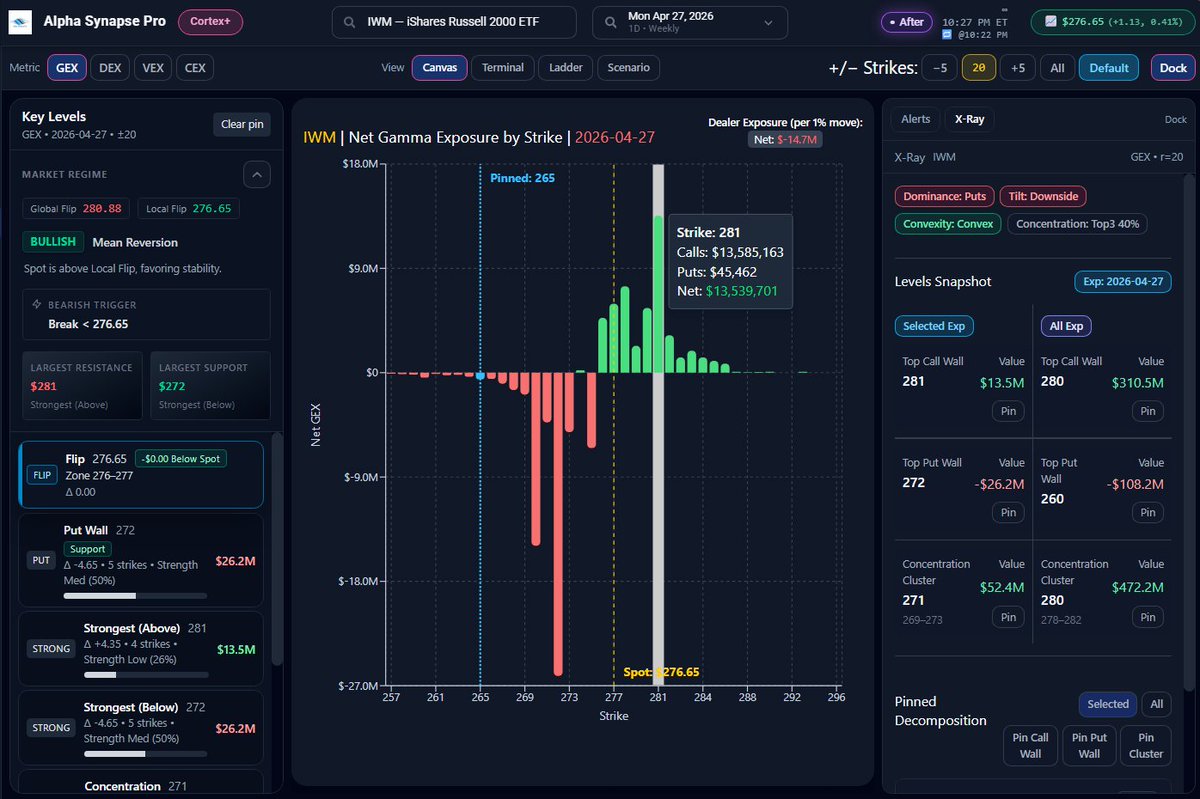Select the DEX metric

(110, 68)
